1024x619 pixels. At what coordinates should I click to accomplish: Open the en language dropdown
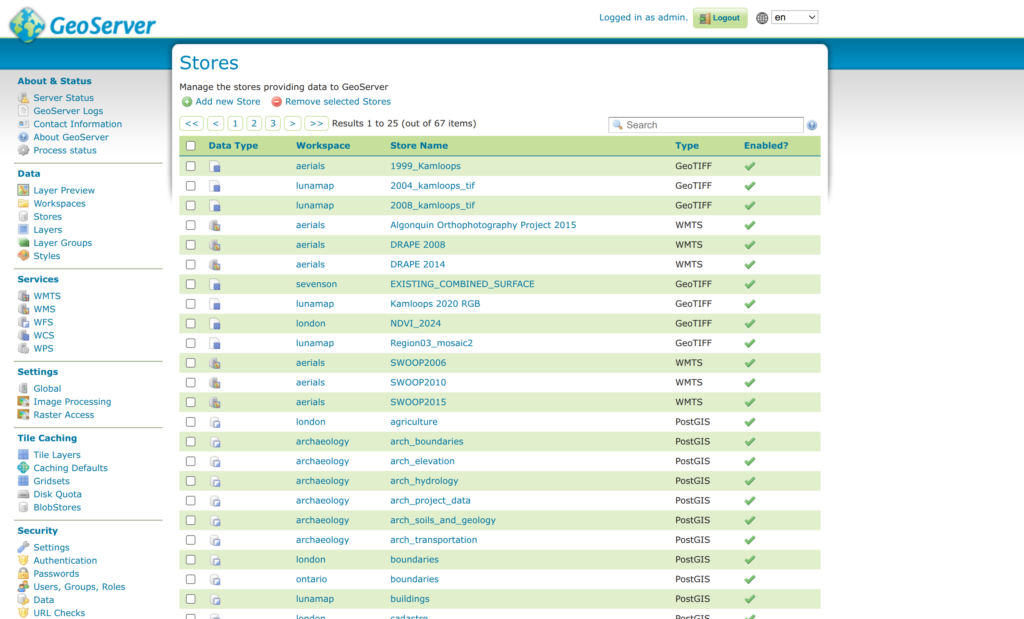[794, 18]
